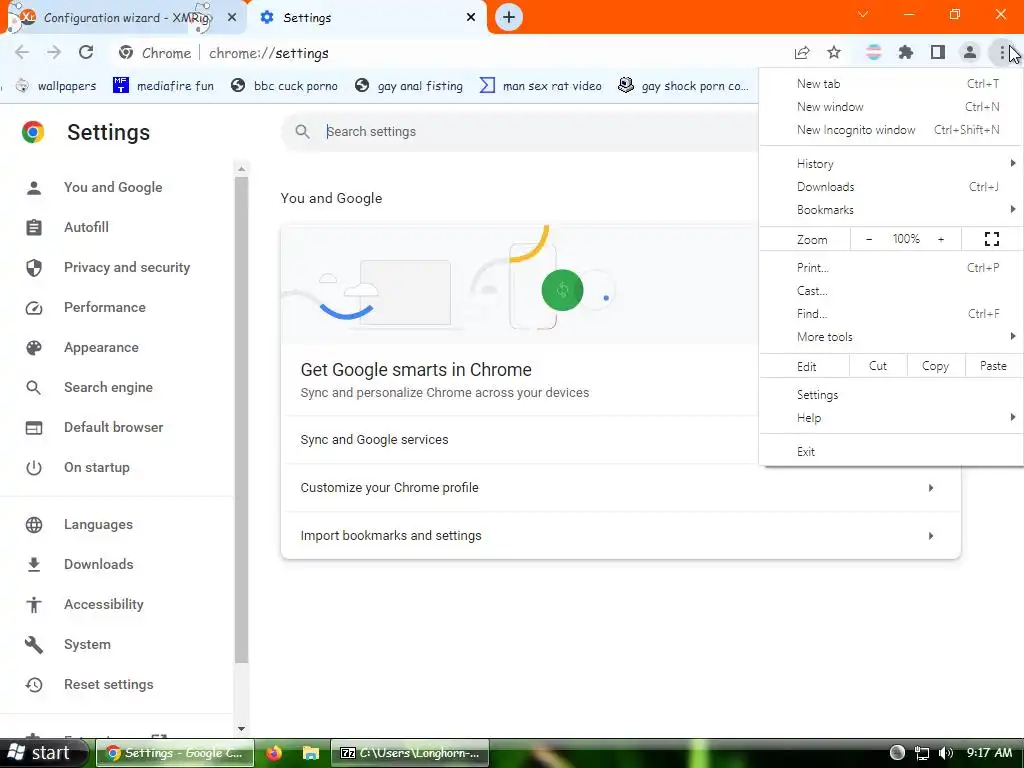Decrease zoom with minus button
Screen dimensions: 1024x768
tap(869, 239)
